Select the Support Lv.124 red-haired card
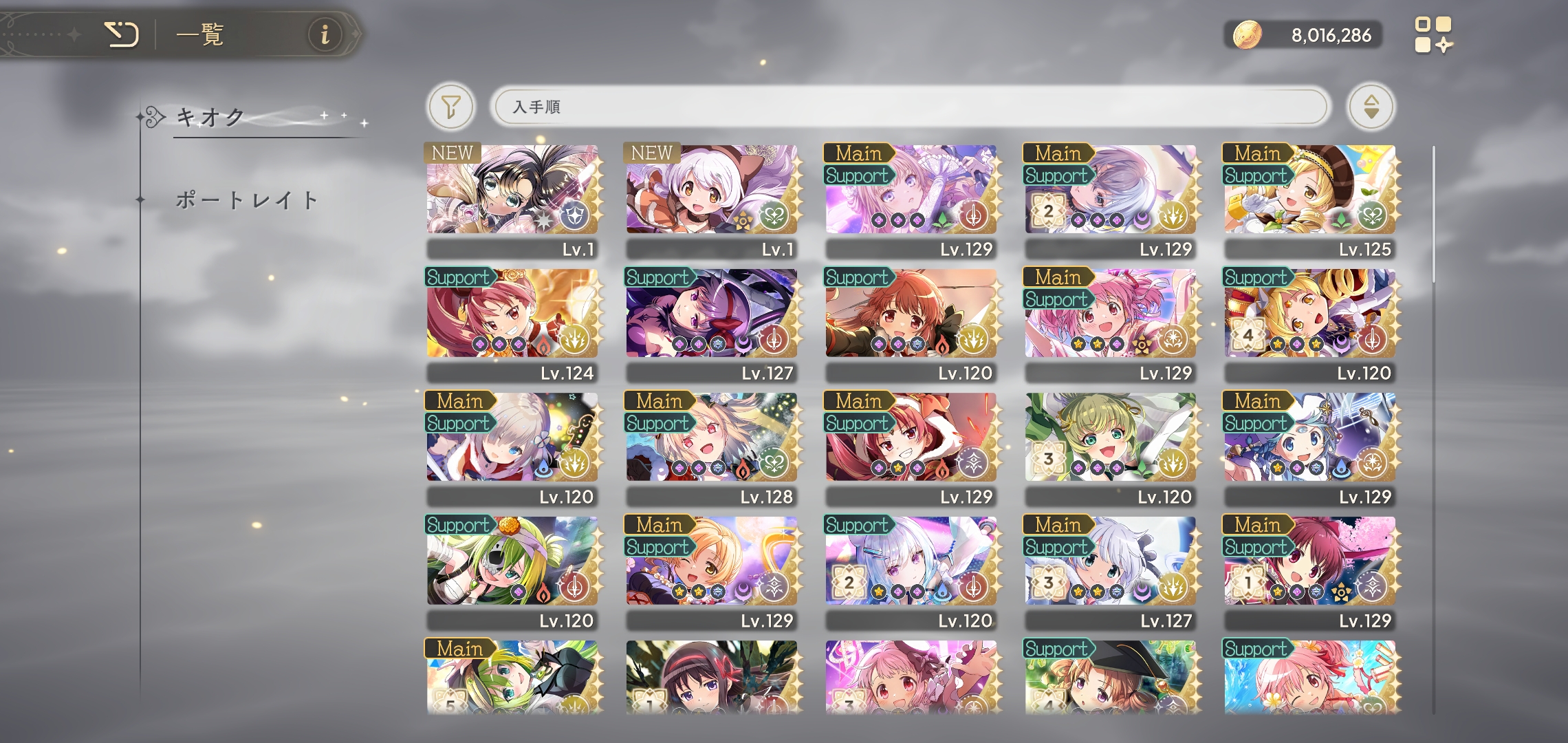 point(512,324)
